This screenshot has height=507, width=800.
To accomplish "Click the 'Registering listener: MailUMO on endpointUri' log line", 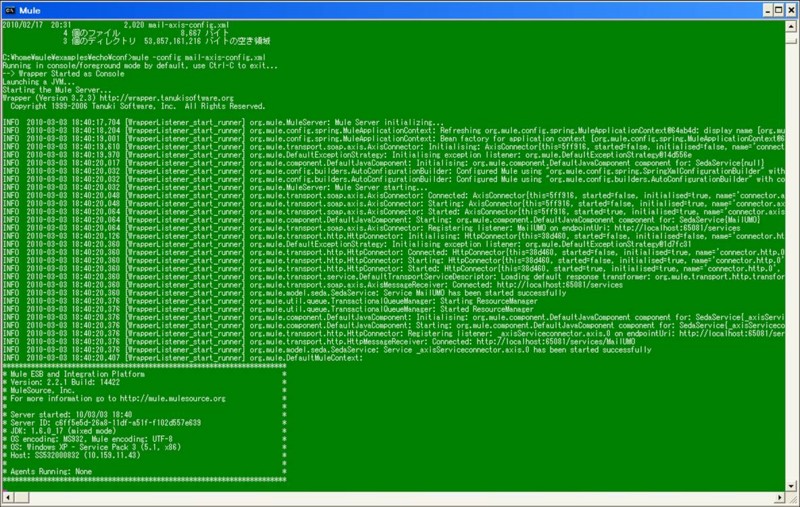I will (x=371, y=228).
